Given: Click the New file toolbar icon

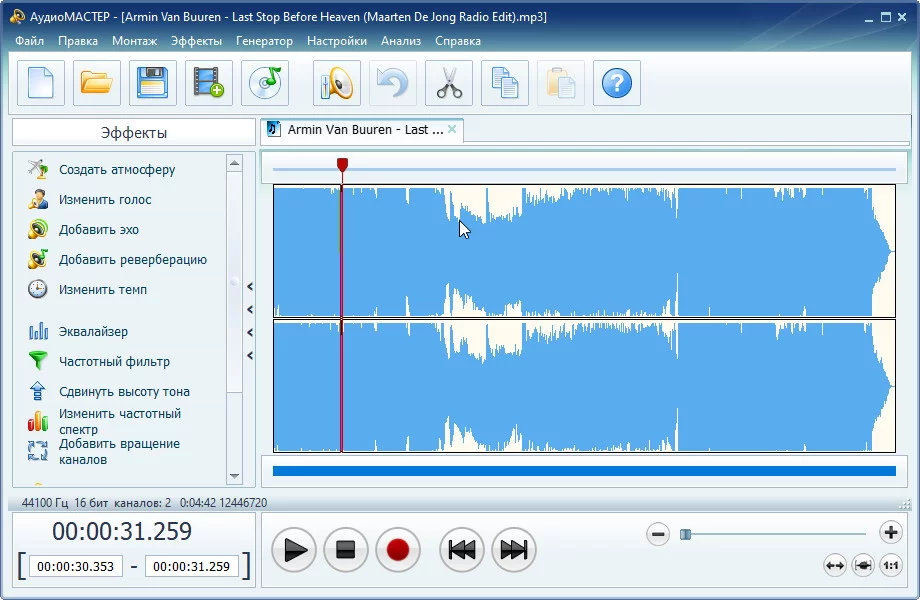Looking at the screenshot, I should [41, 83].
